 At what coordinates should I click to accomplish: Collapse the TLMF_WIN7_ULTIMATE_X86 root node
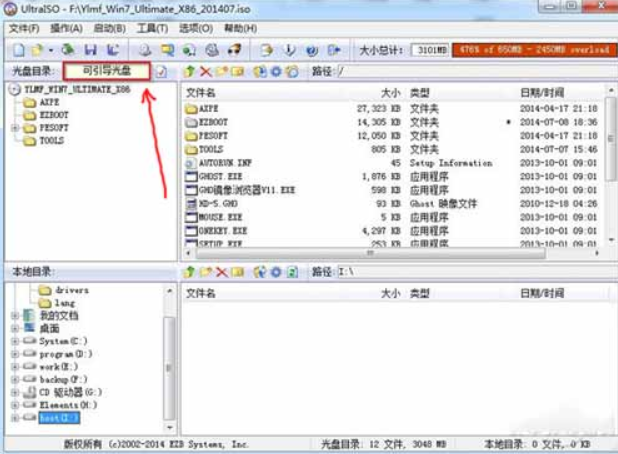coord(14,89)
